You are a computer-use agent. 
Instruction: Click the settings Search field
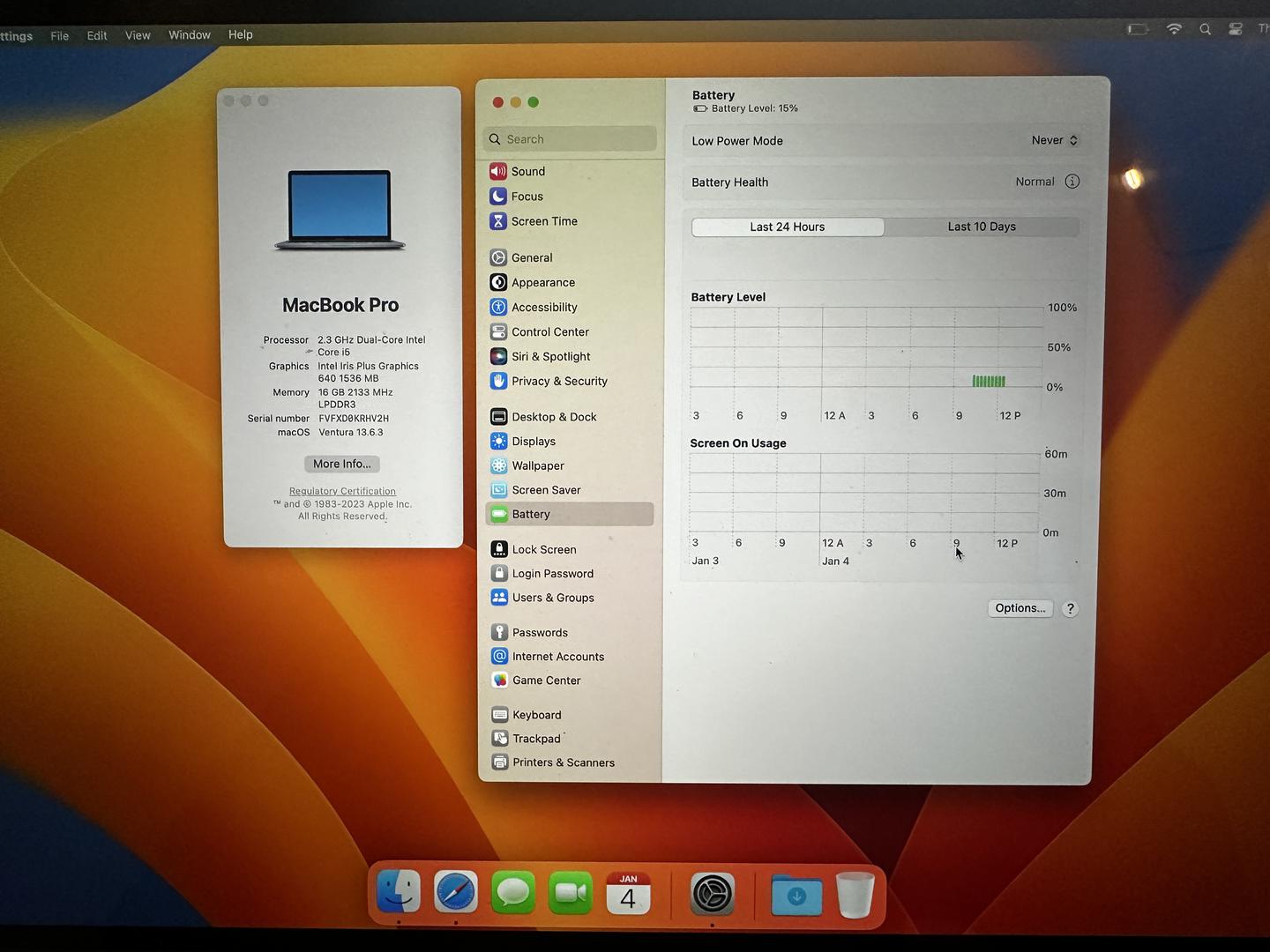click(x=571, y=139)
